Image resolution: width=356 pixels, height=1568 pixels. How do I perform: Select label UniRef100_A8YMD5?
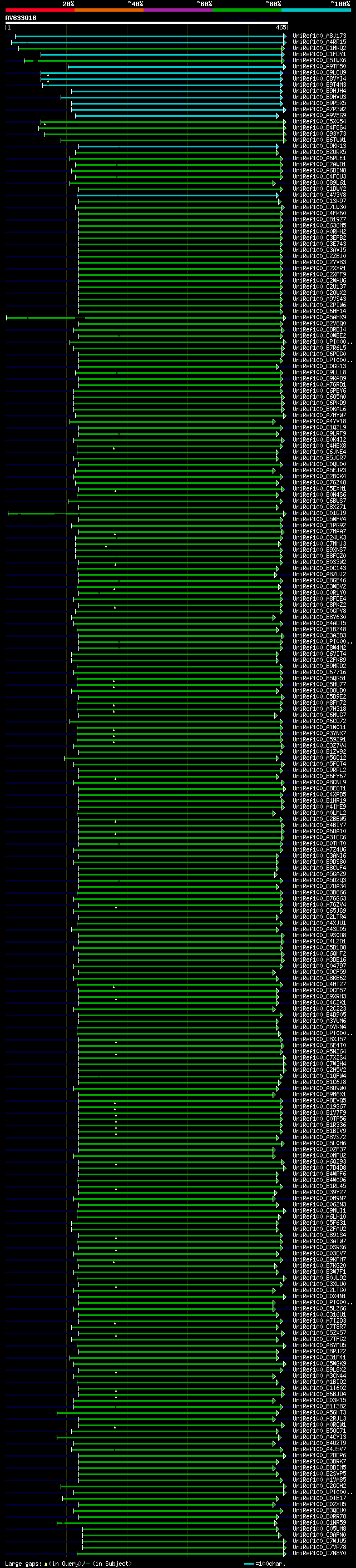click(319, 1345)
